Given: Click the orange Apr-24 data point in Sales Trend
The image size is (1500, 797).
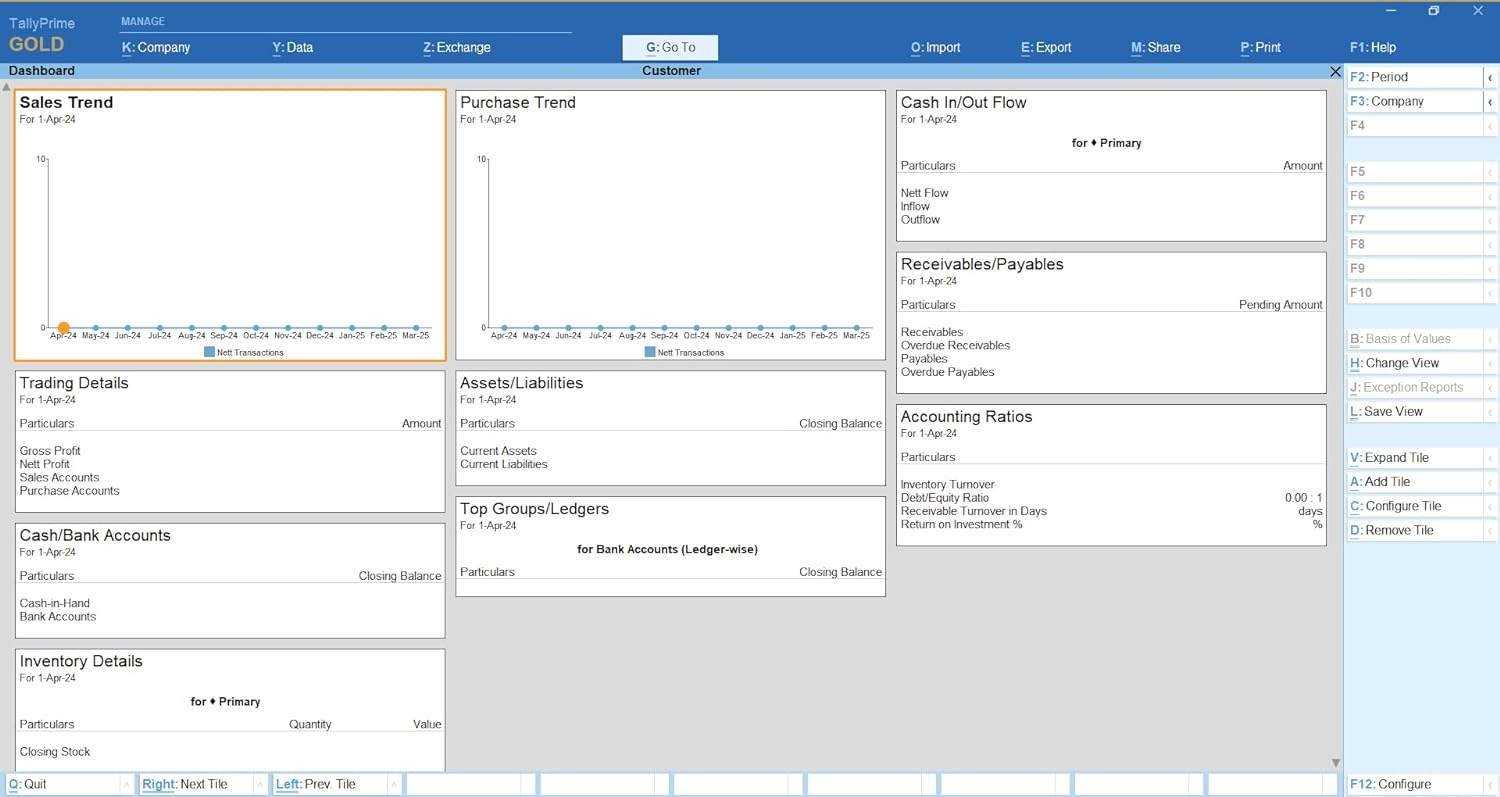Looking at the screenshot, I should pyautogui.click(x=64, y=328).
